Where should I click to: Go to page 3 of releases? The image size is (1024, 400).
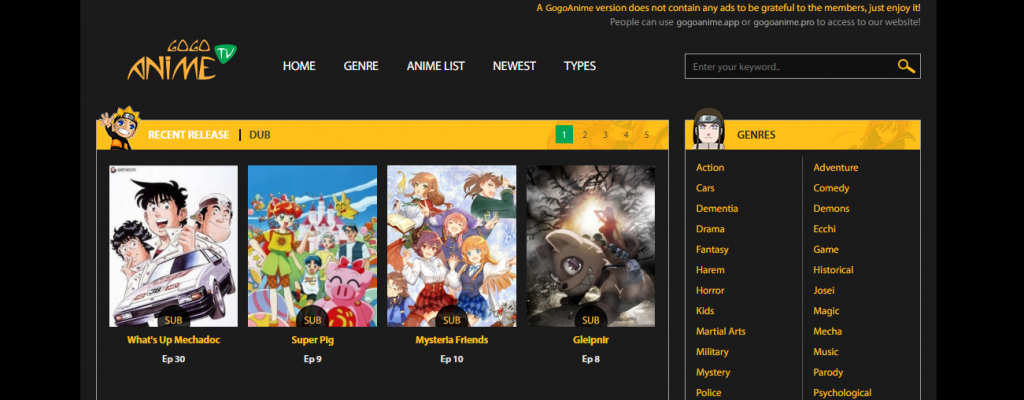tap(605, 135)
